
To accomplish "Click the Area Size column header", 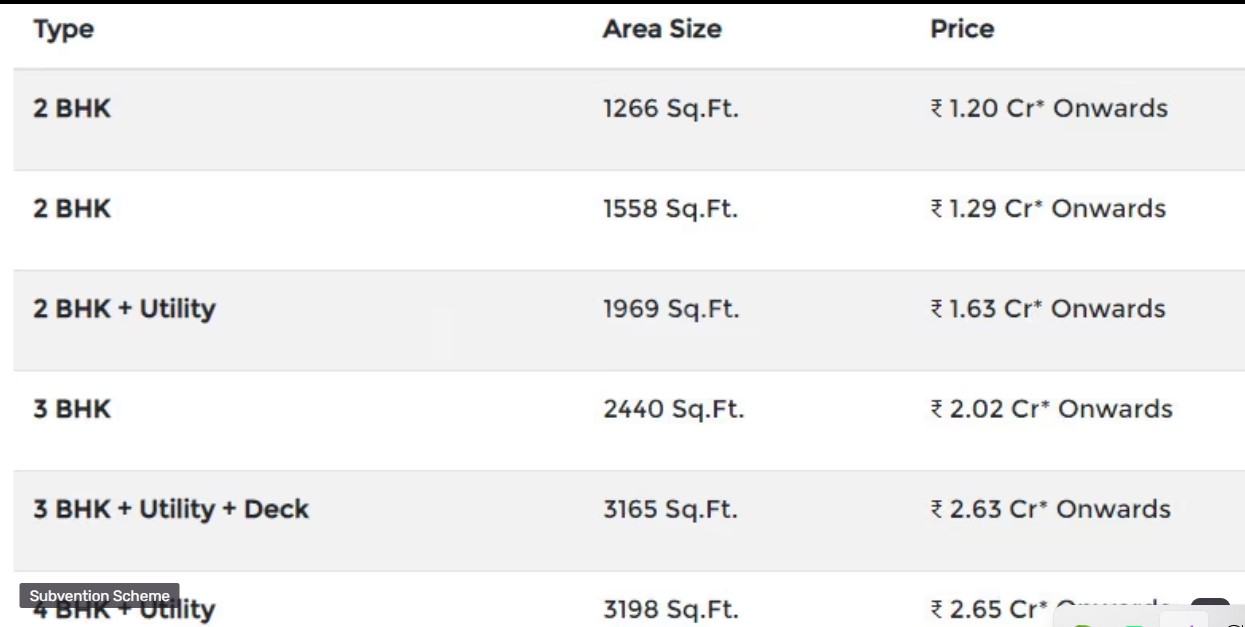I will (662, 29).
